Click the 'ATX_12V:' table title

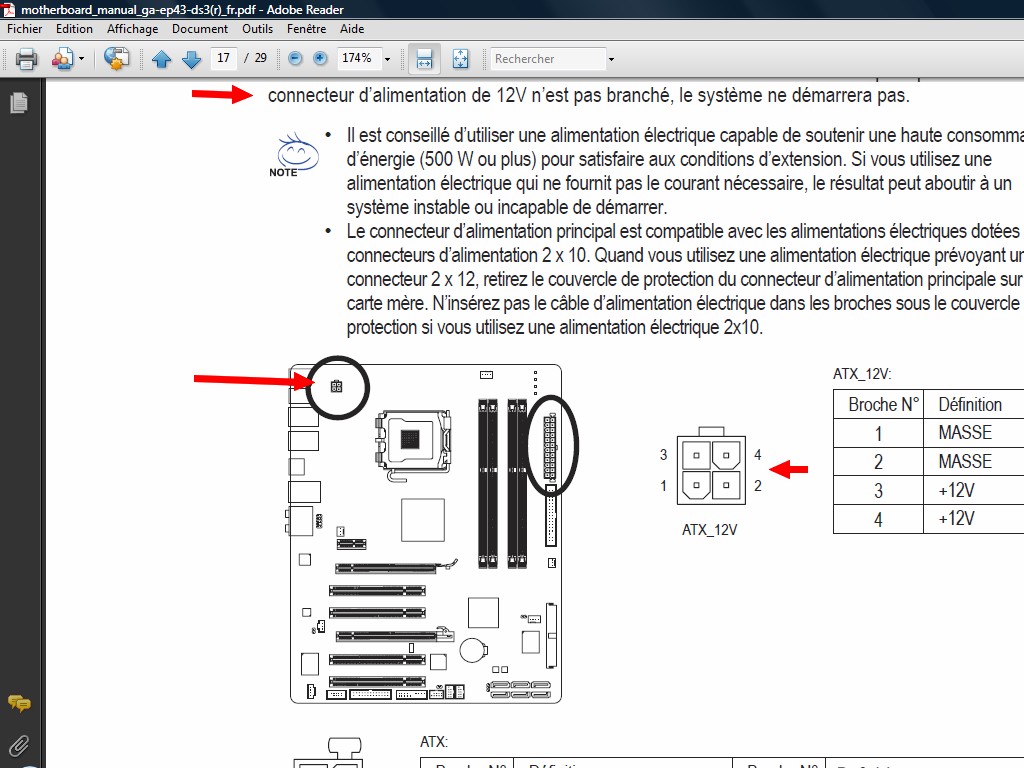point(862,374)
